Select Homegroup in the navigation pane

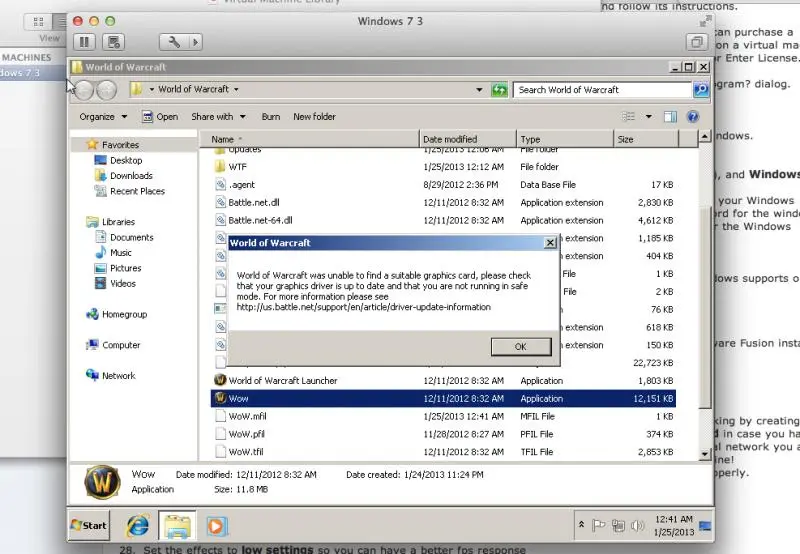[124, 314]
